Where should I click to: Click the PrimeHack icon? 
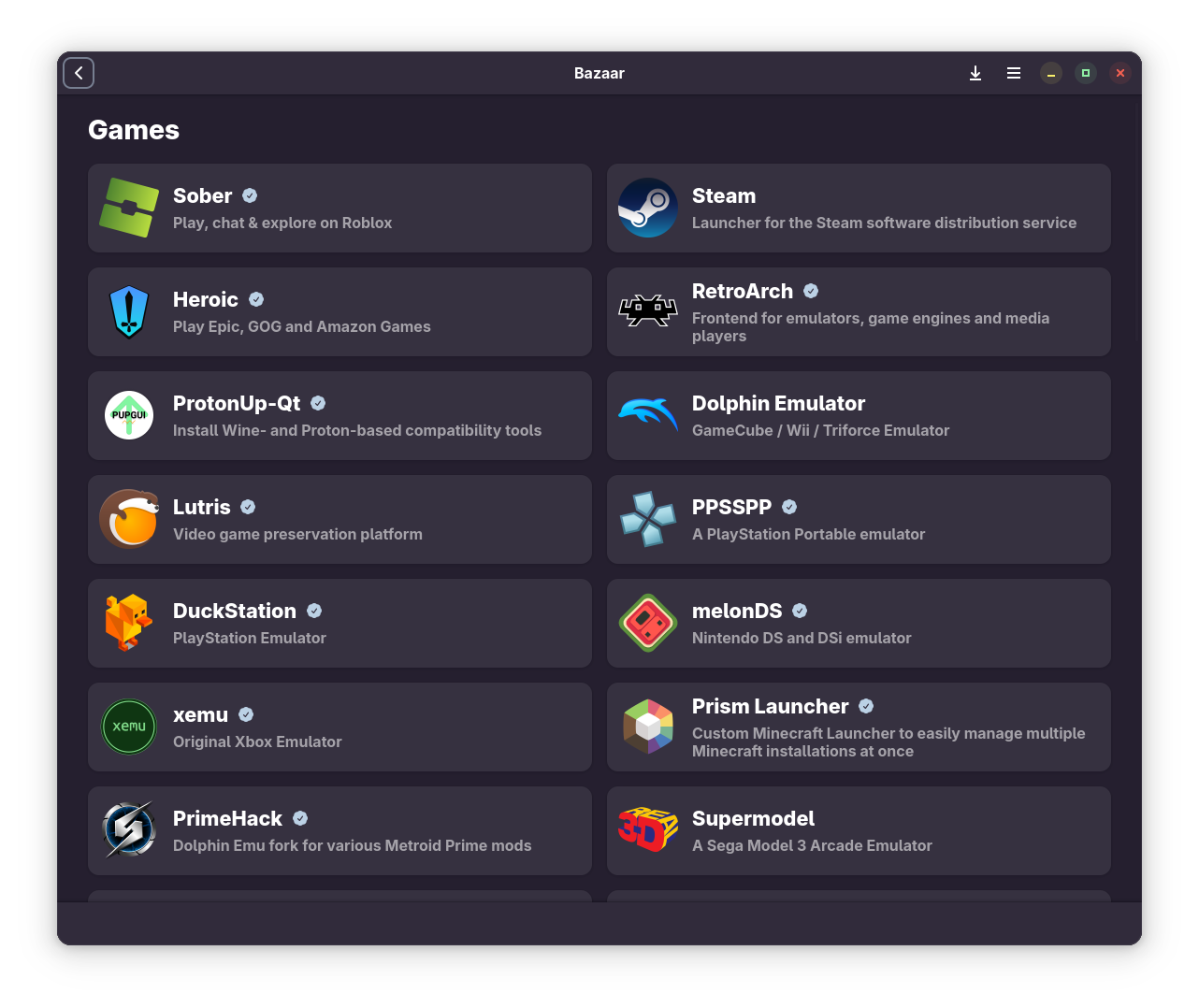tap(129, 830)
